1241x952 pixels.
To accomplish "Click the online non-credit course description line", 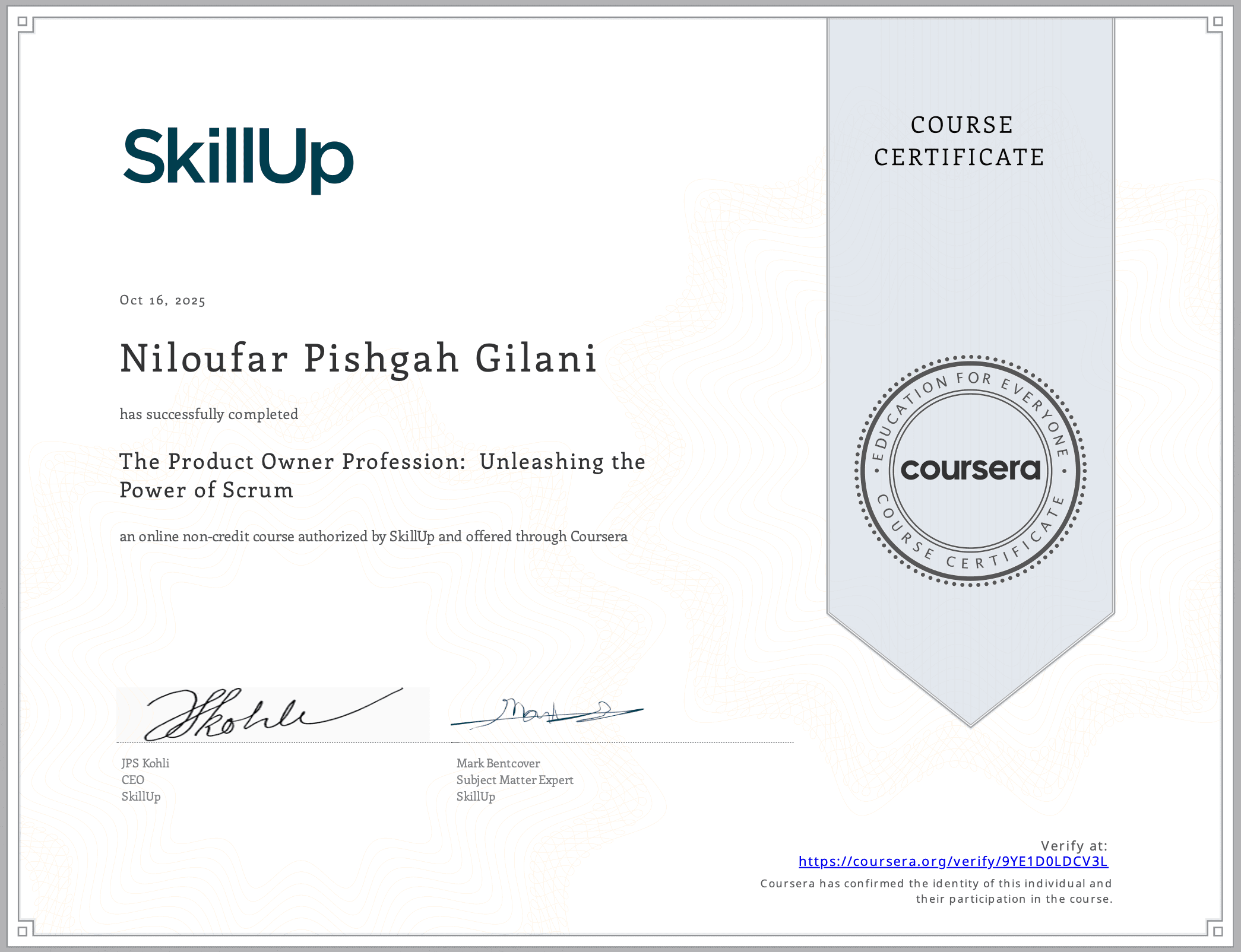I will (x=373, y=537).
